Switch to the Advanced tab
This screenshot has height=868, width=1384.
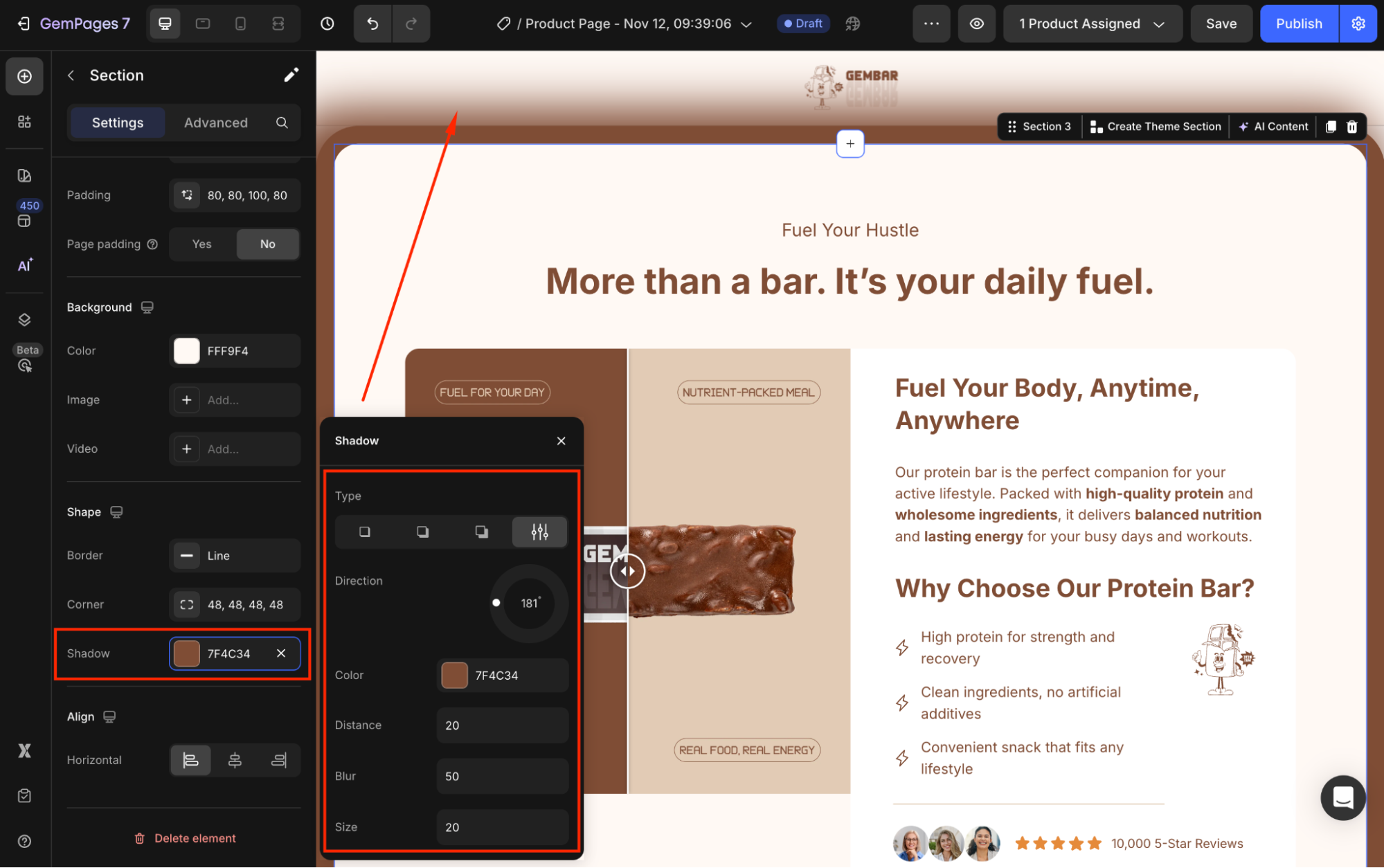pyautogui.click(x=215, y=123)
